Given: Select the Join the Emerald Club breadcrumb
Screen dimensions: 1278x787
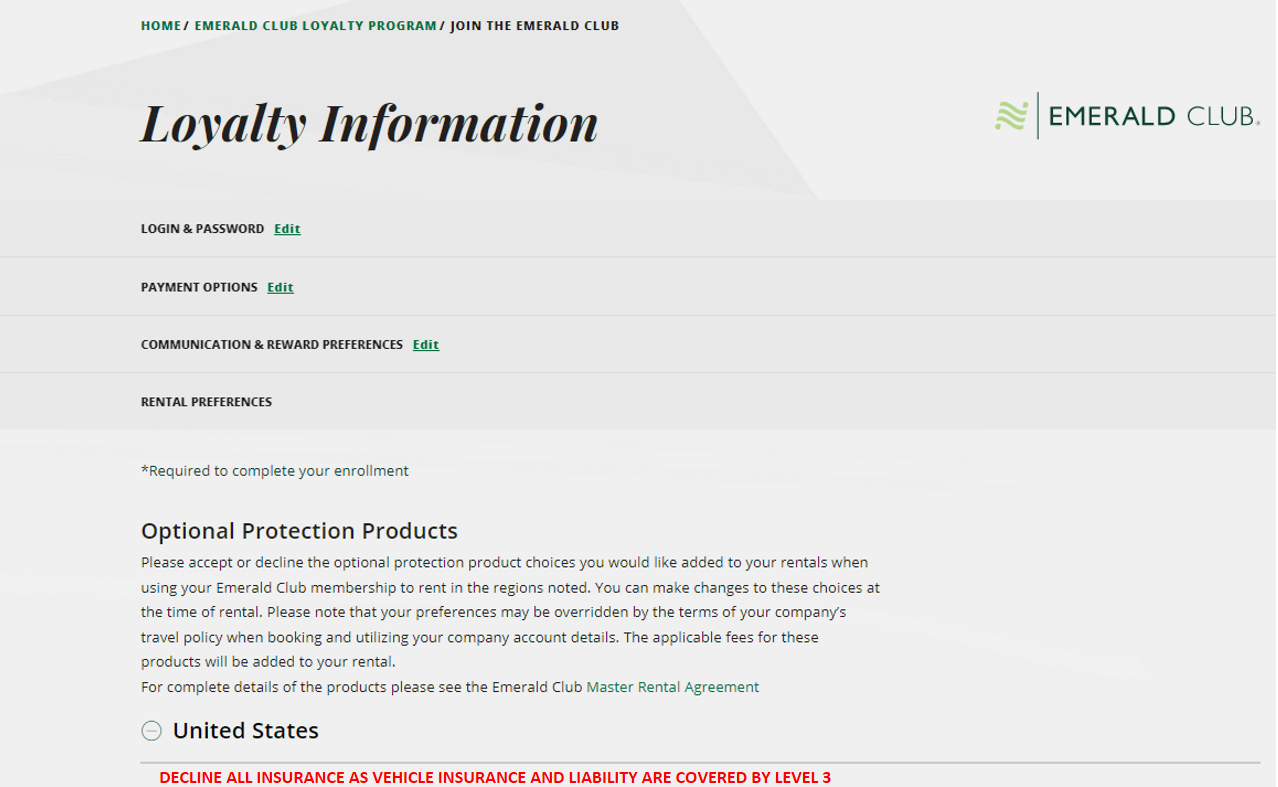Looking at the screenshot, I should (535, 26).
